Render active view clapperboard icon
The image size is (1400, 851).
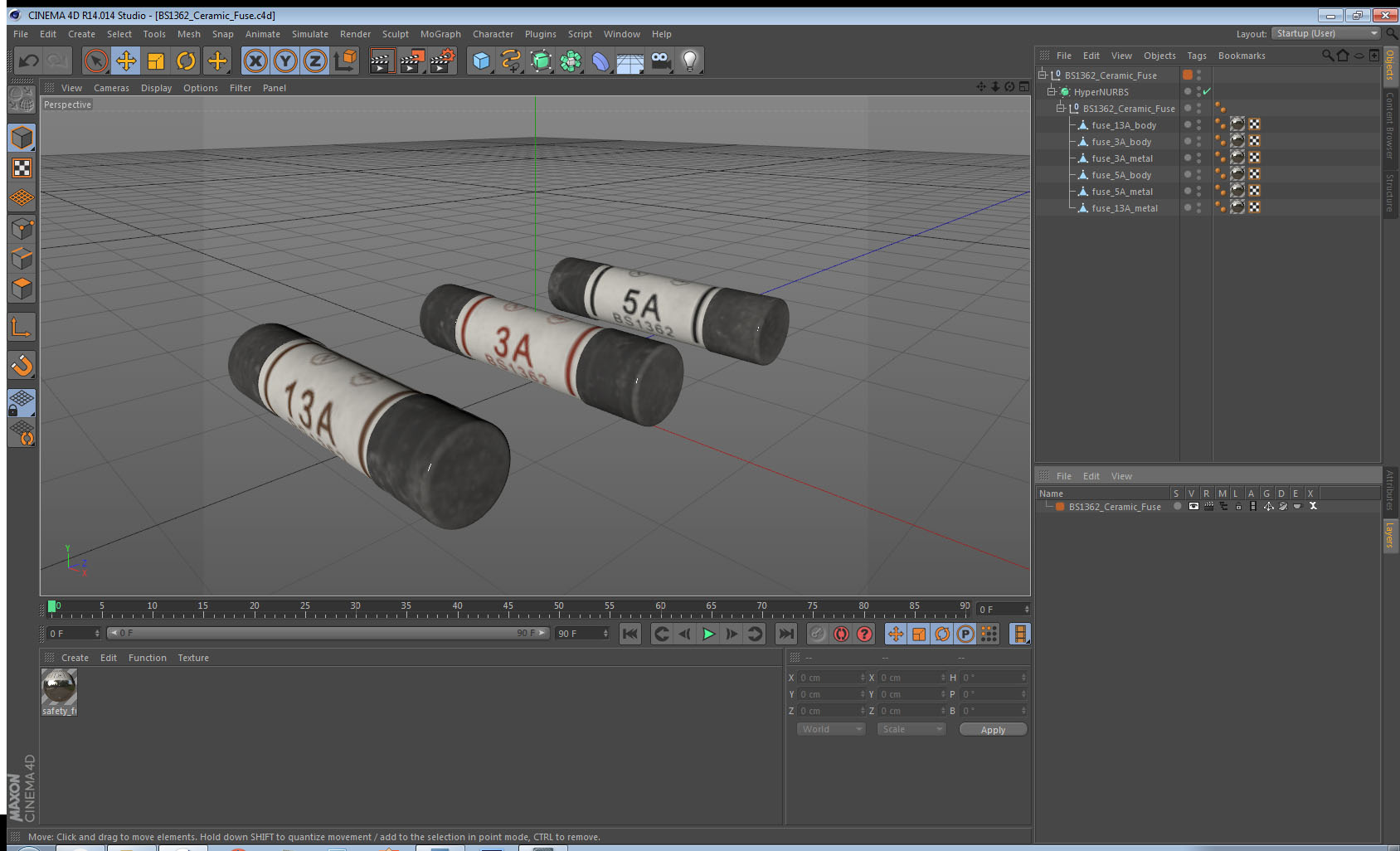[381, 61]
